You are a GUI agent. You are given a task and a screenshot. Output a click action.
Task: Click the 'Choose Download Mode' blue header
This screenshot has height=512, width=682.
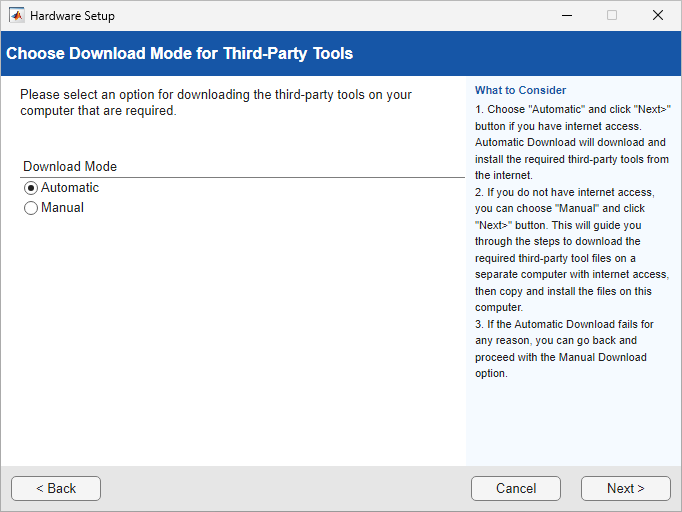click(x=180, y=53)
